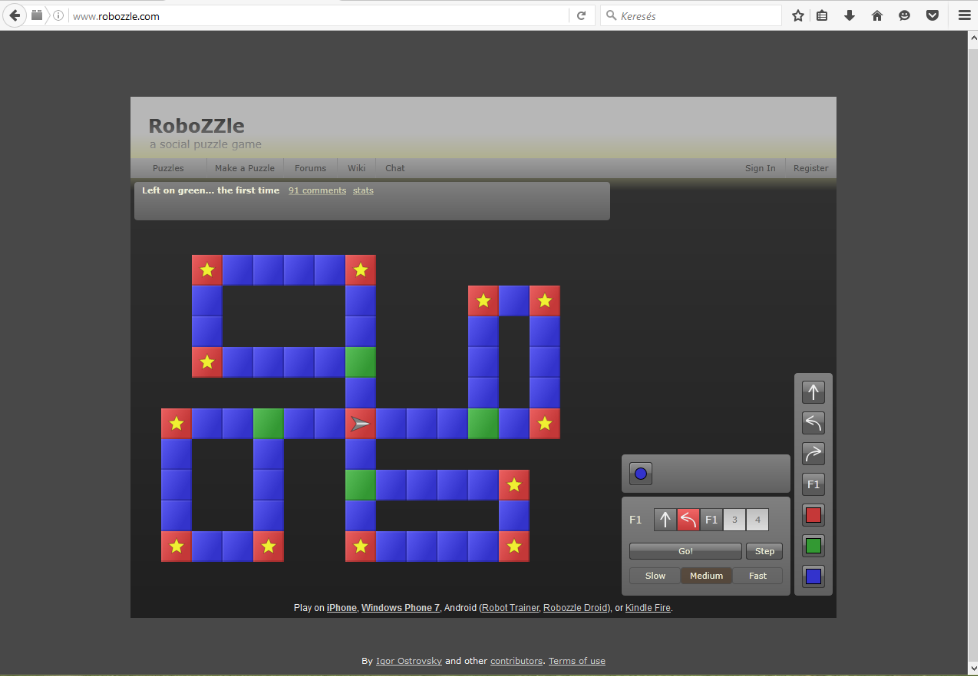Click the blue circle condition icon
The image size is (978, 676).
click(641, 474)
